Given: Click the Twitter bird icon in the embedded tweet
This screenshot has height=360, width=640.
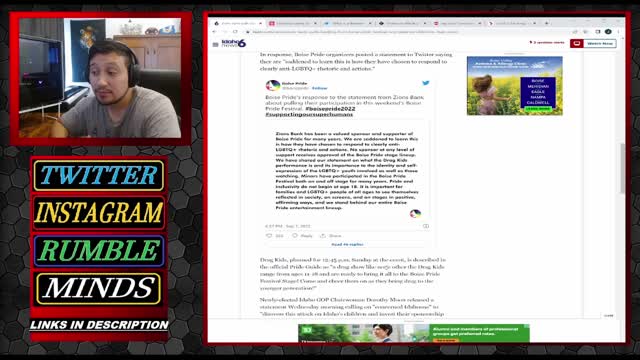Looking at the screenshot, I should click(x=426, y=83).
